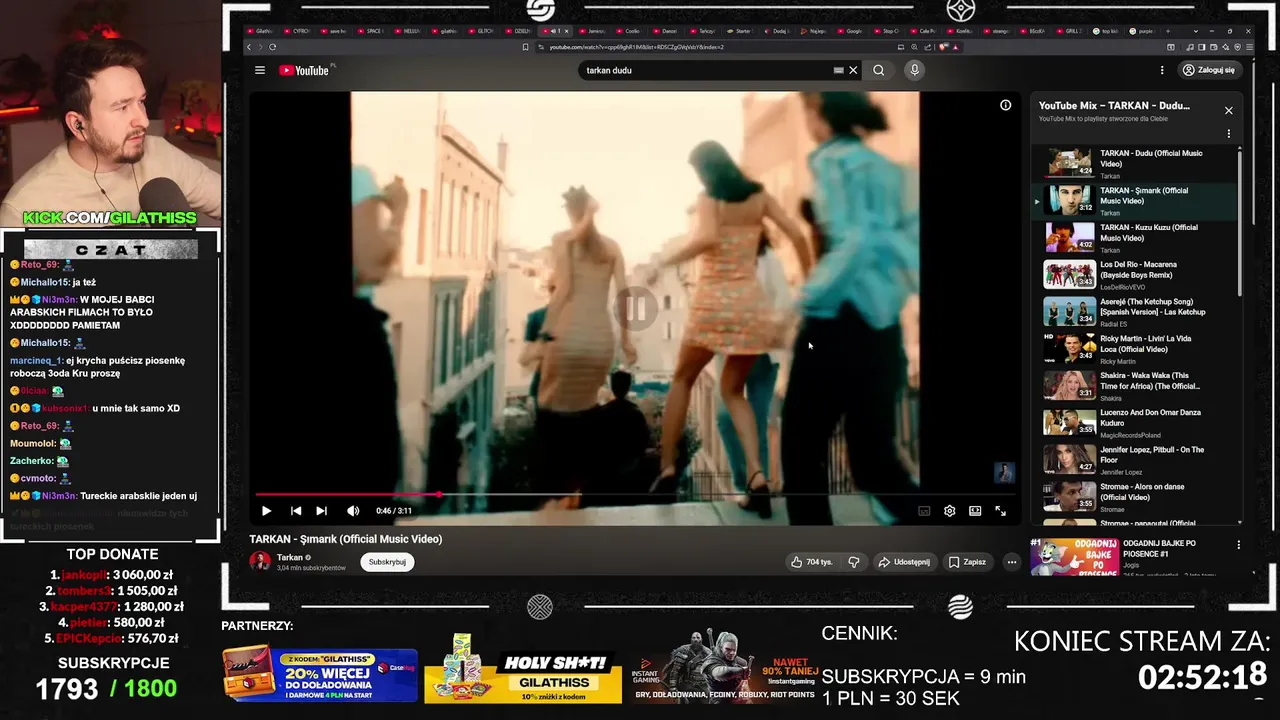
Task: Switch to the 'Starter' browser tab
Action: pos(742,31)
